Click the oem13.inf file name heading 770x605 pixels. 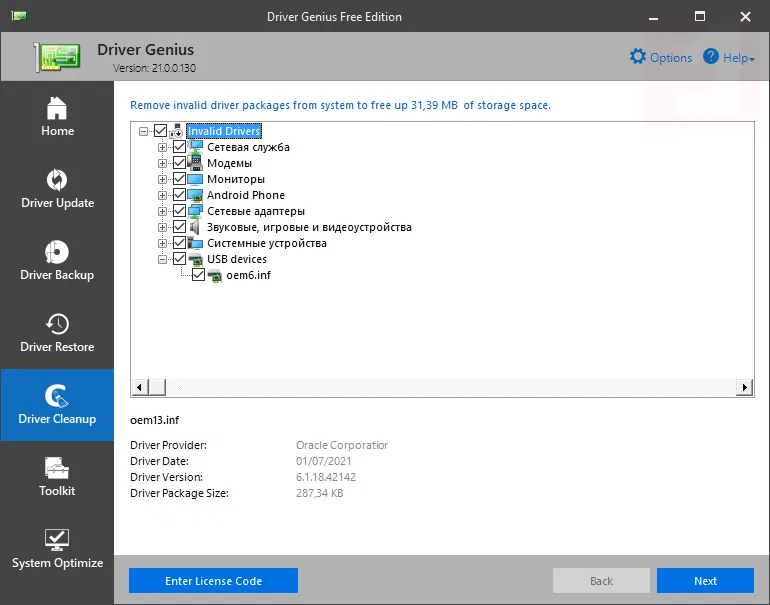pos(155,420)
